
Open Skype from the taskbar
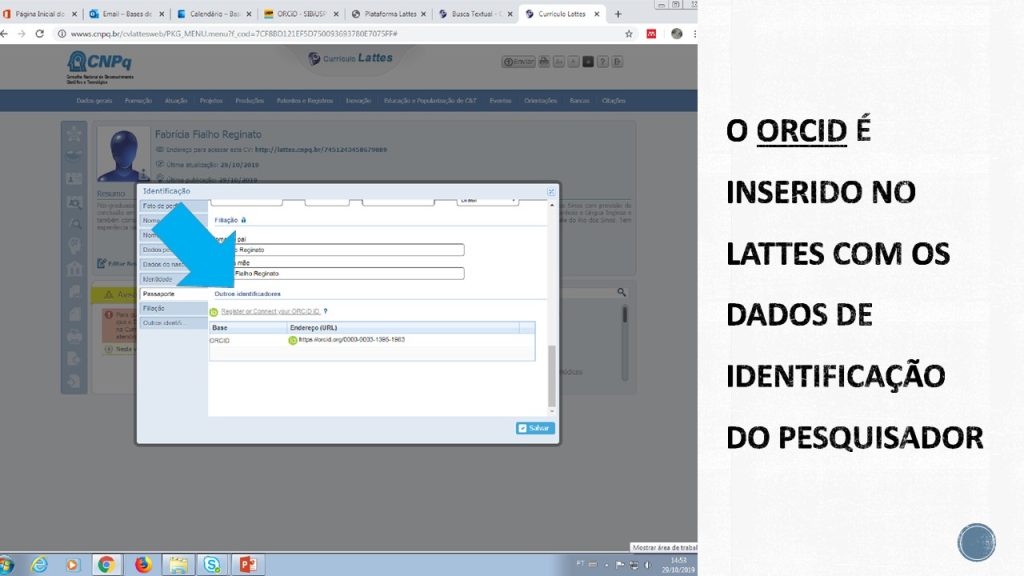212,564
